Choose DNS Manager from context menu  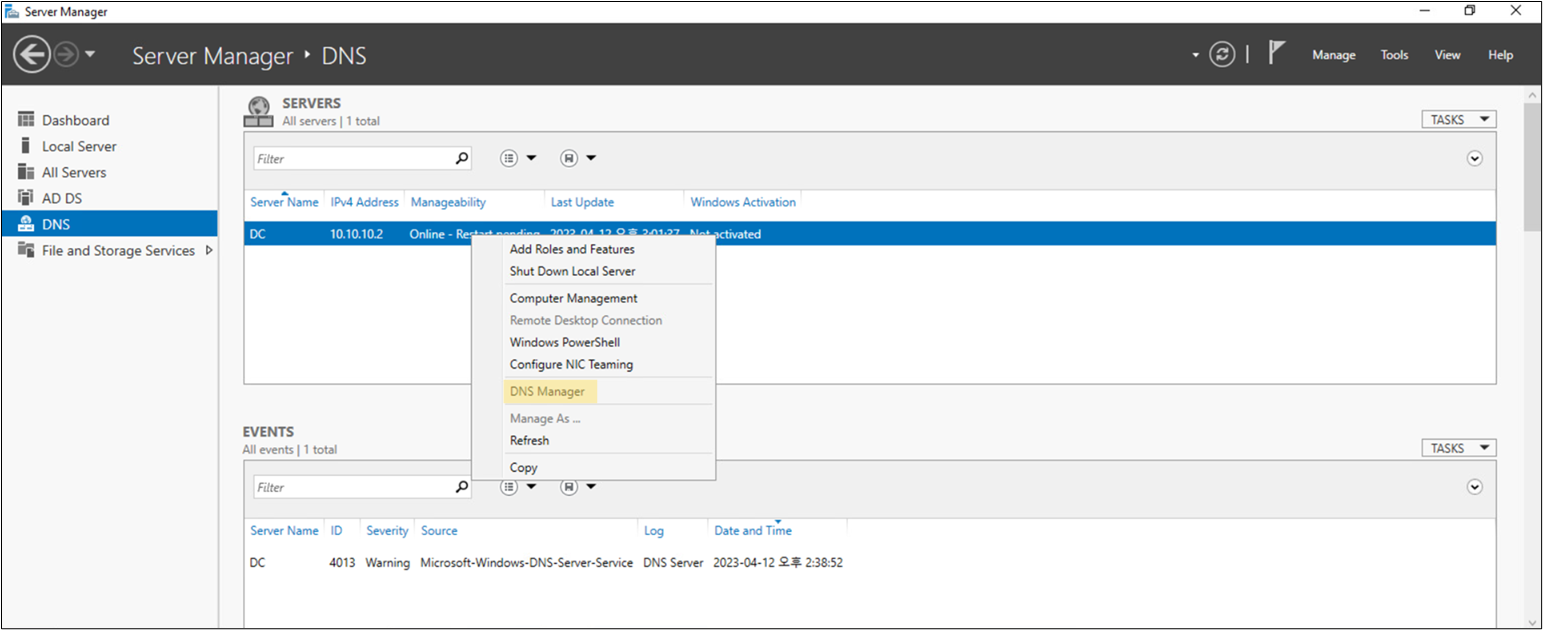[547, 391]
